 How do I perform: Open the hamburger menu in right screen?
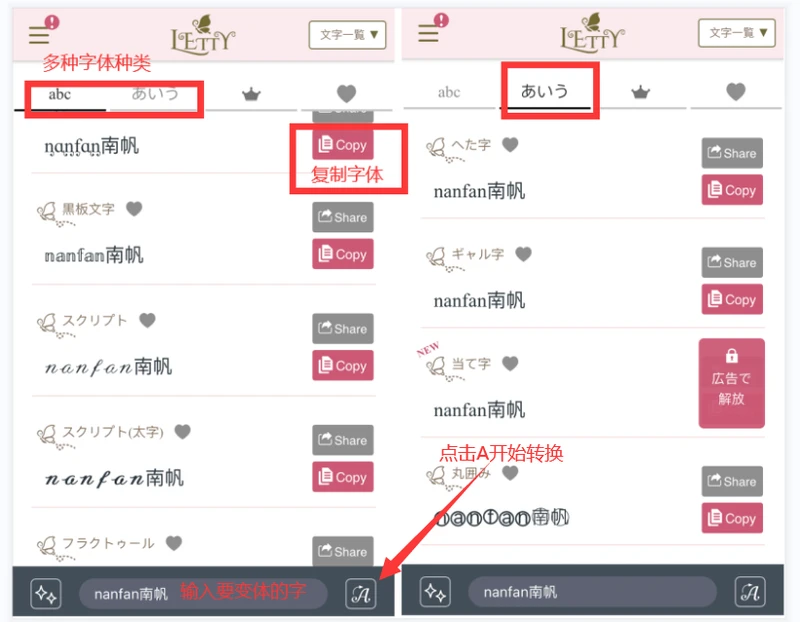point(428,34)
